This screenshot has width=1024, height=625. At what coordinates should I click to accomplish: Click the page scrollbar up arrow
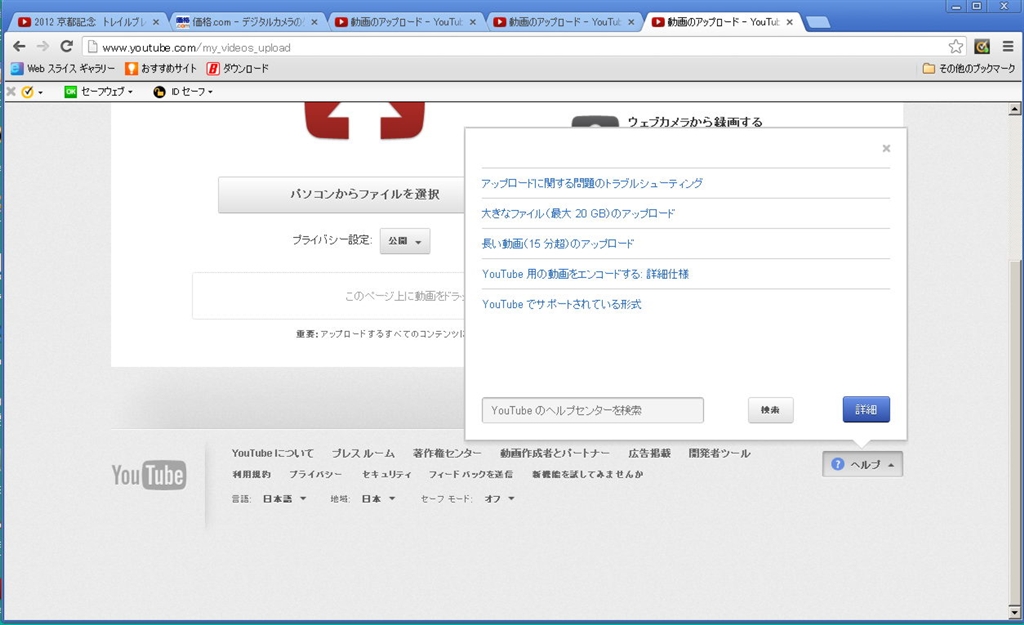click(1014, 109)
